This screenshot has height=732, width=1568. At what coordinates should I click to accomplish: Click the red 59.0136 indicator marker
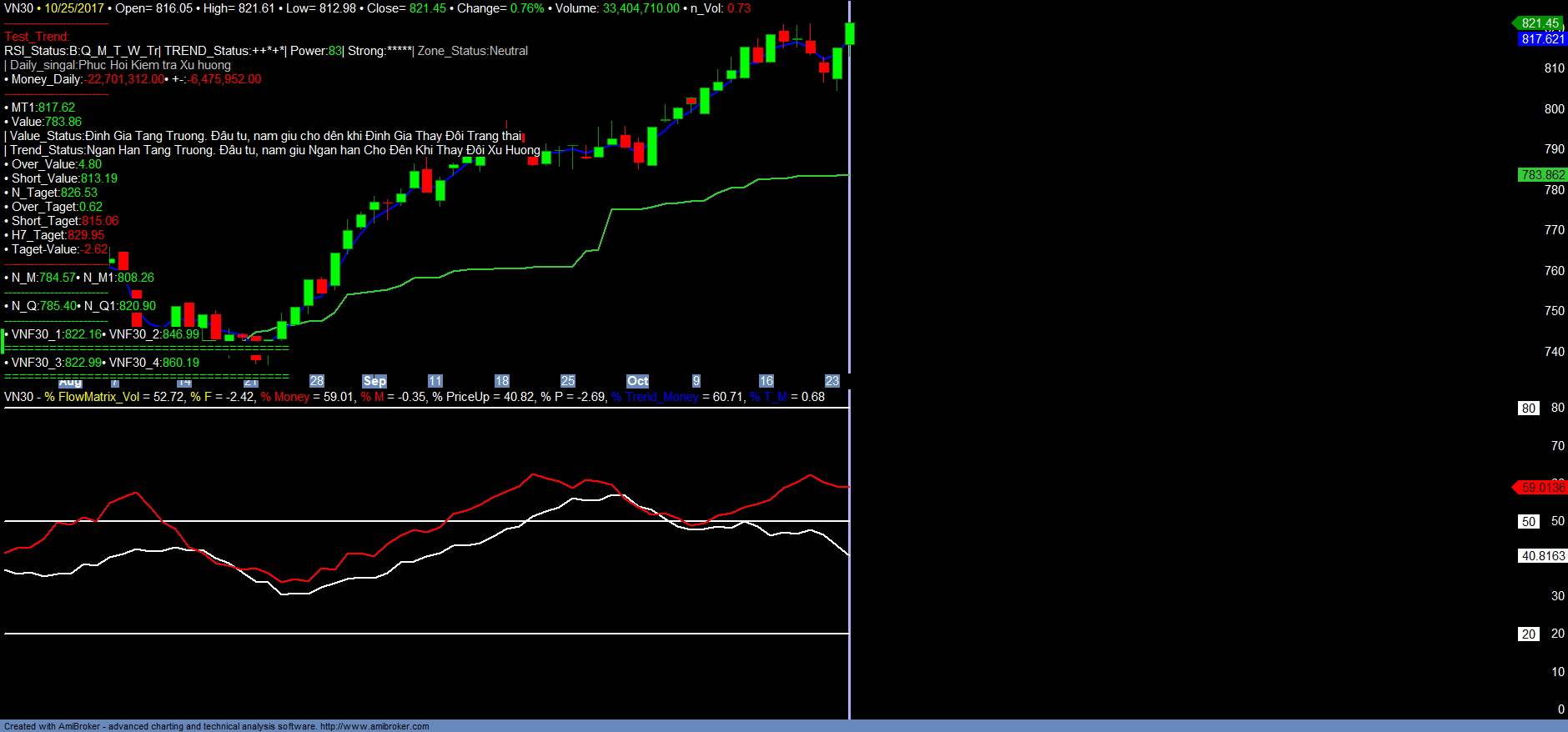[x=1541, y=488]
